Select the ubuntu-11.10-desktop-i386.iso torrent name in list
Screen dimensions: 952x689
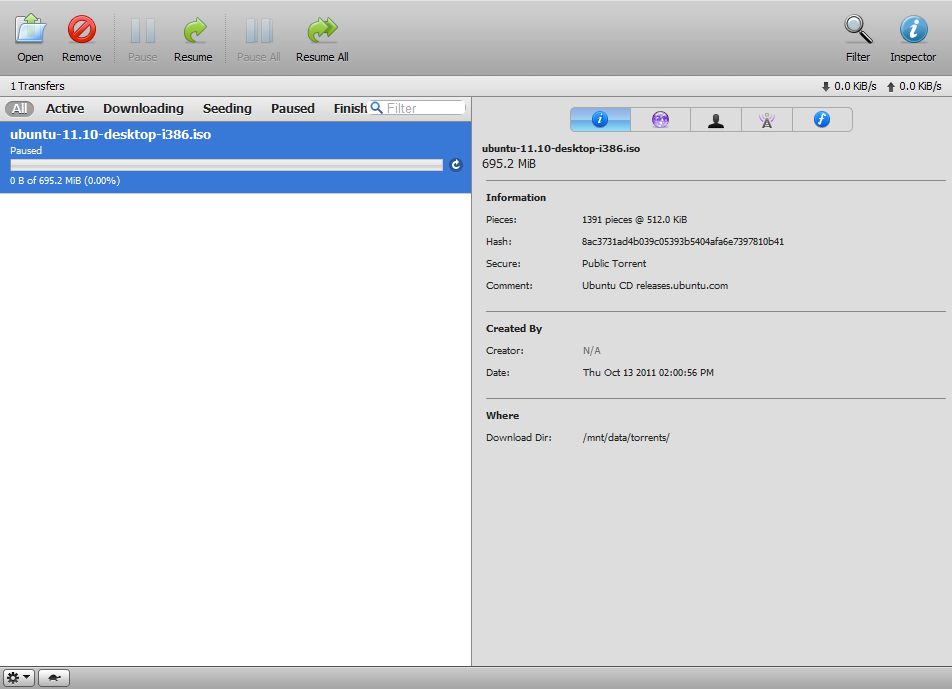[x=110, y=134]
